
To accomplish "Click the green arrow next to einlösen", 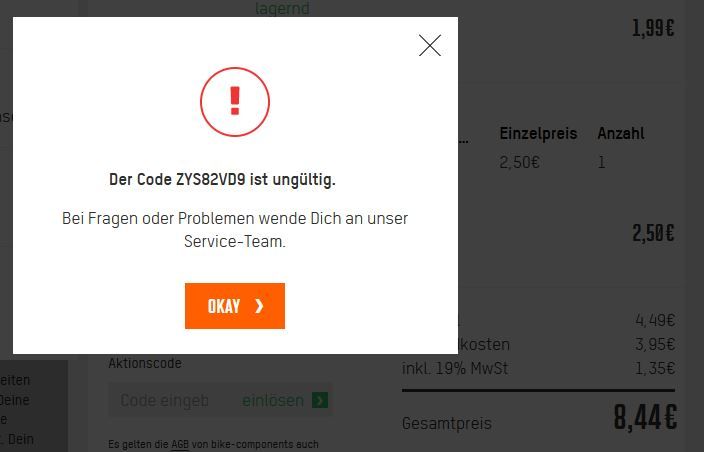I will (x=320, y=400).
